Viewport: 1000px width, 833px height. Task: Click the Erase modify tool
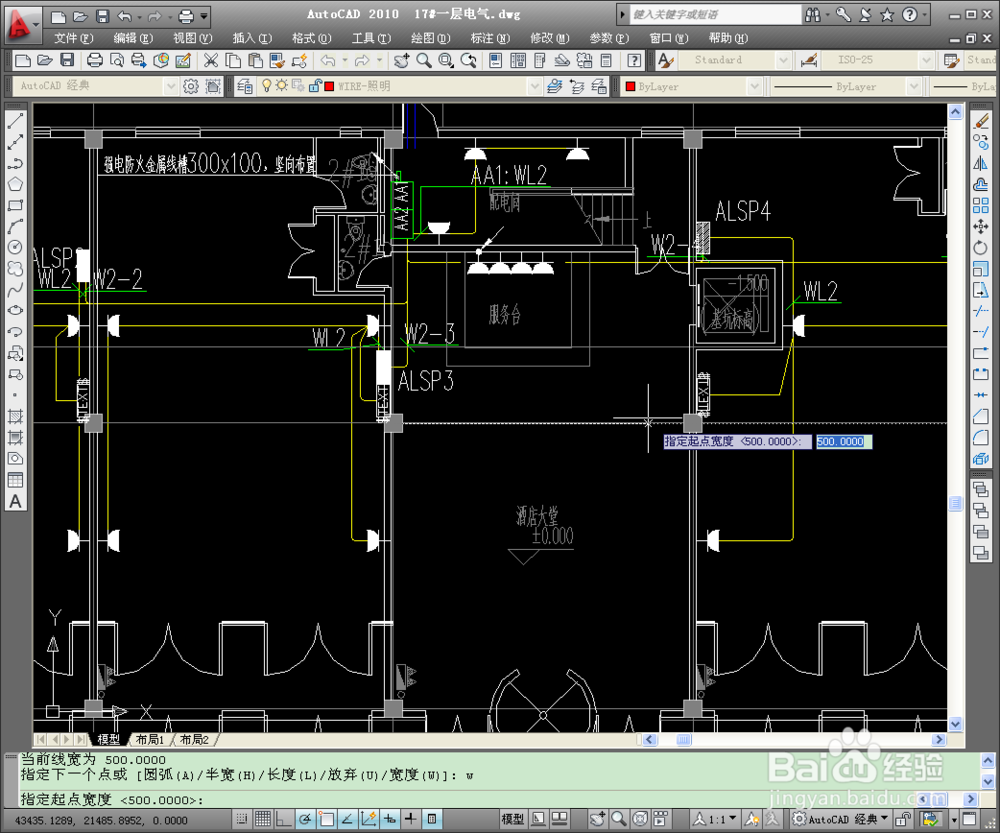[981, 121]
